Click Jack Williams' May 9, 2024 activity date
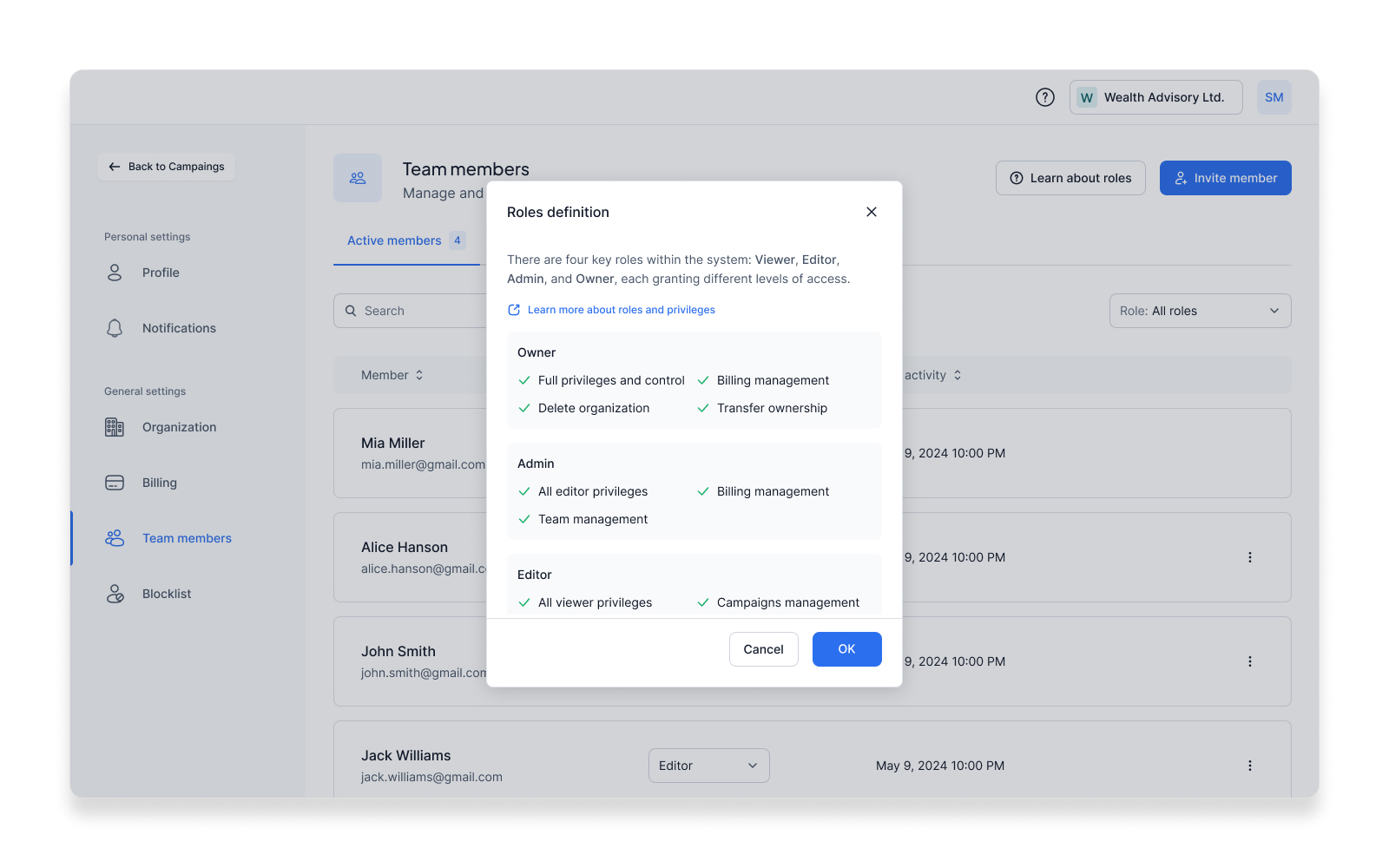This screenshot has height=868, width=1389. coord(940,766)
